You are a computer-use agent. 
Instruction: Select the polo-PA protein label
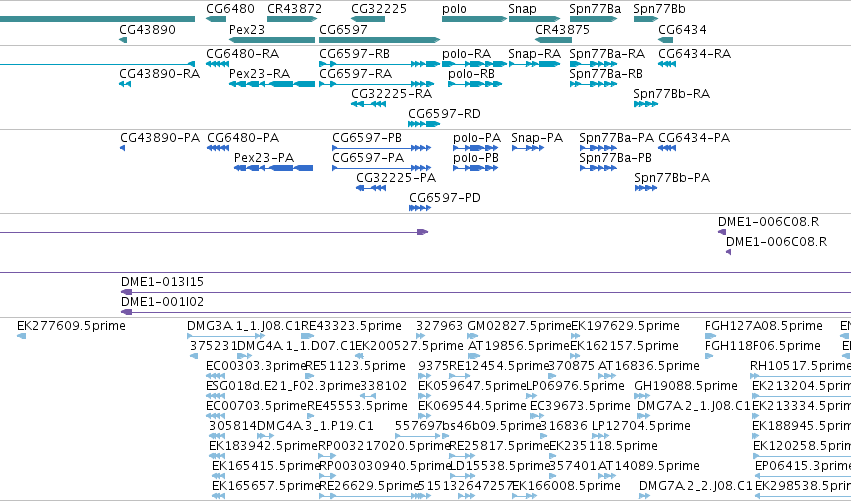pyautogui.click(x=477, y=138)
